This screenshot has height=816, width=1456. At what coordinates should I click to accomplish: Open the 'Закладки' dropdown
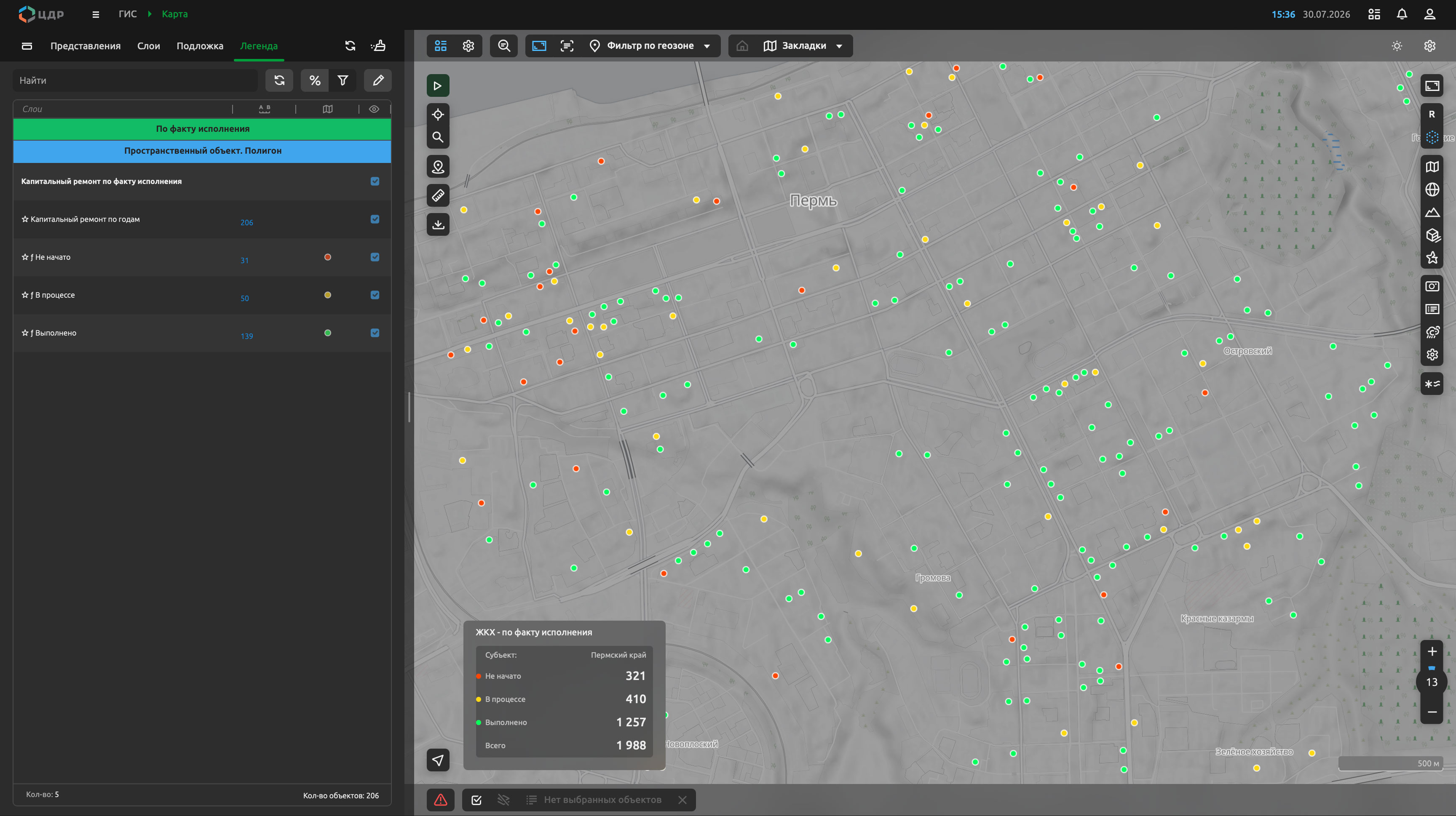(x=803, y=46)
